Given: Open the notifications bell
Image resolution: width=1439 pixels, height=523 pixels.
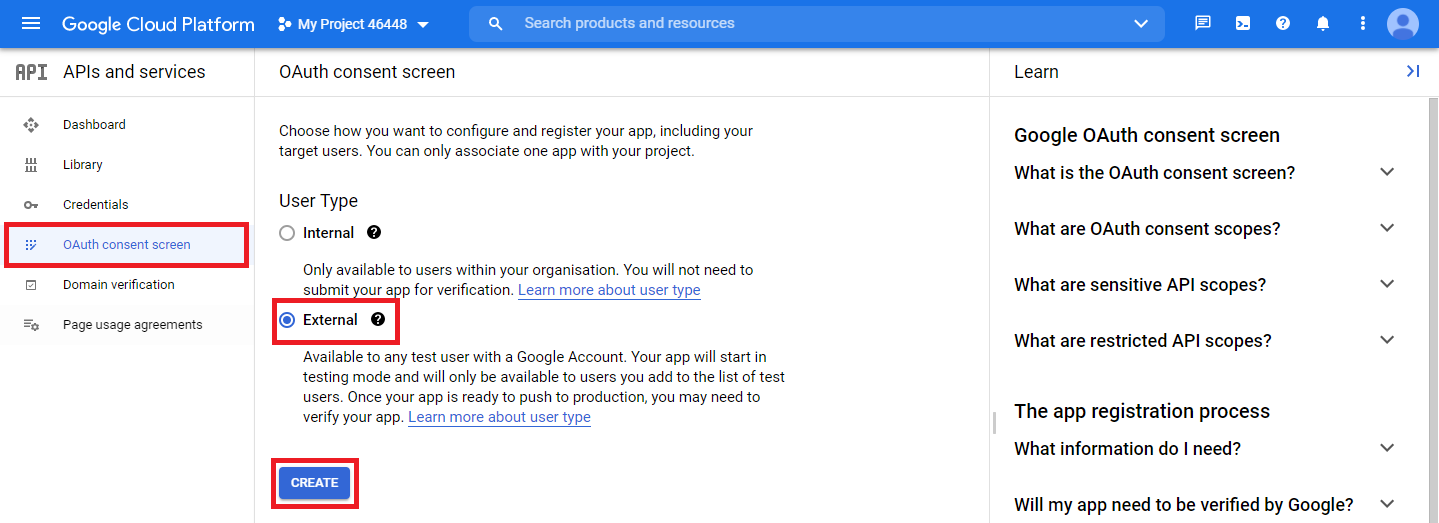Looking at the screenshot, I should (x=1323, y=23).
